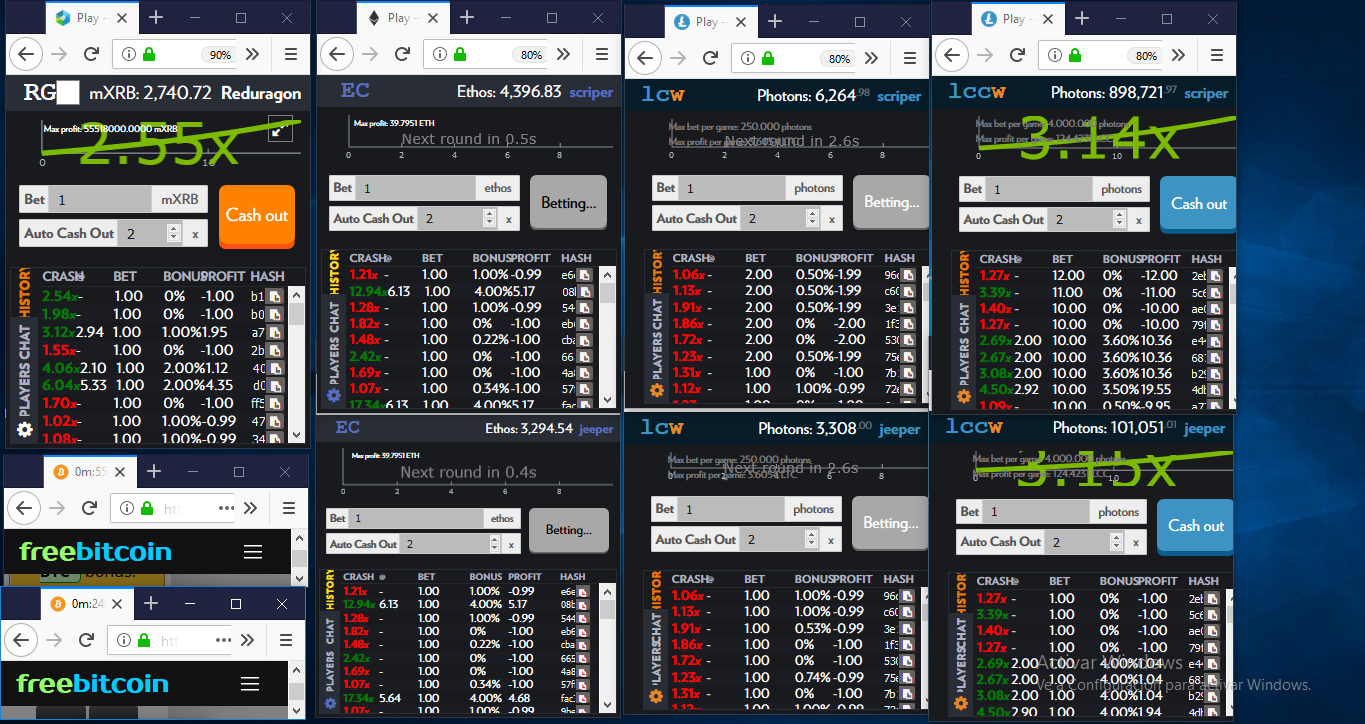
Task: Switch to the PLAYERS tab in the EC jeeper panel
Action: pos(331,671)
